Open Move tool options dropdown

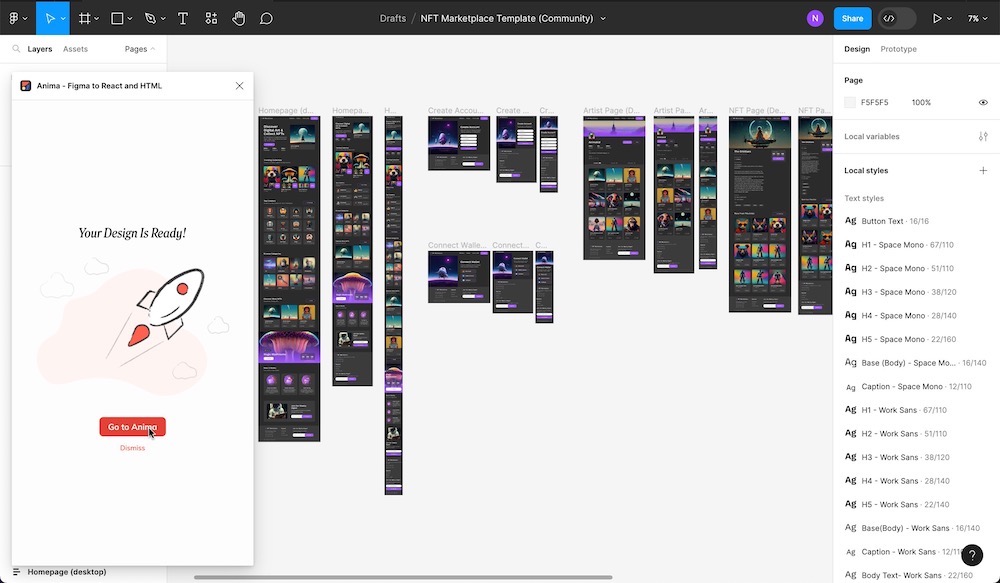63,18
